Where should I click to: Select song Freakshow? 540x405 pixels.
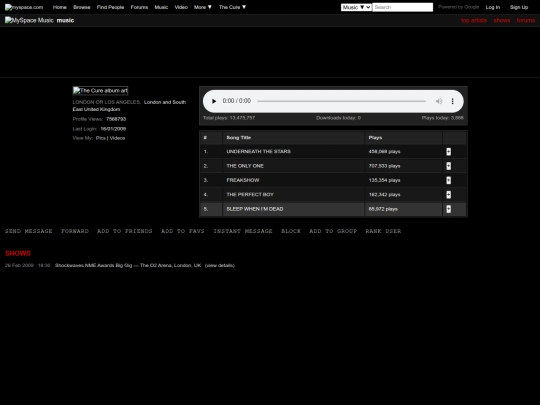point(243,180)
